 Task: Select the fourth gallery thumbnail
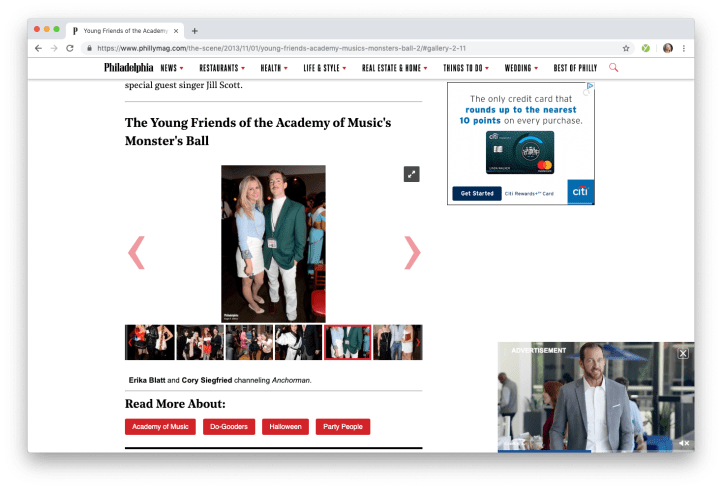tap(298, 342)
